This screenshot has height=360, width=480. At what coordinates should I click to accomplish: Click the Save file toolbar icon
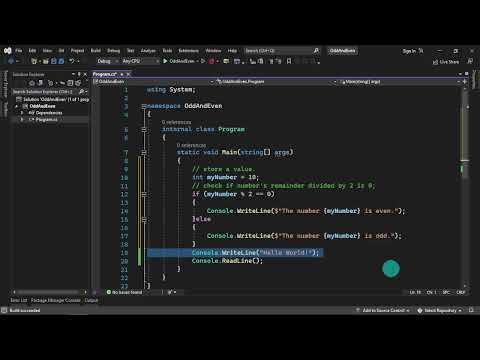(x=53, y=61)
